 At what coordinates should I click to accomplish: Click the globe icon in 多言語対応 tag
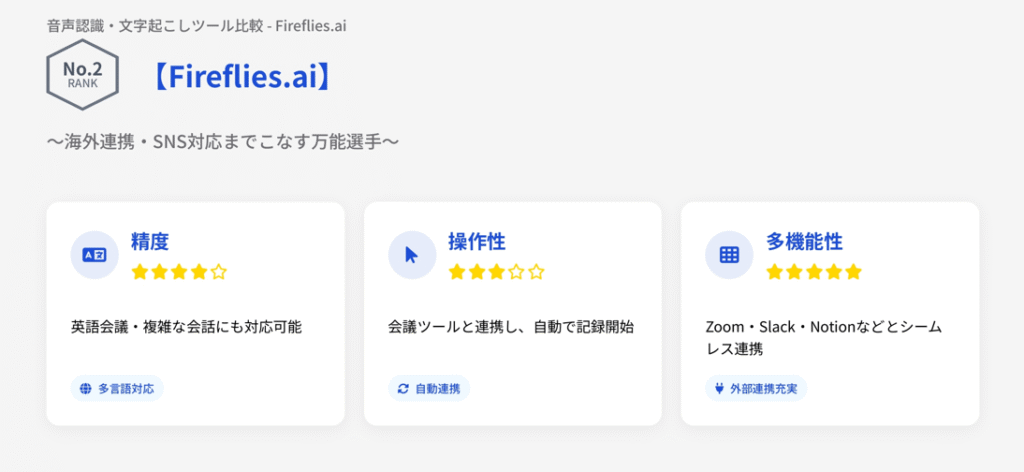(x=85, y=388)
